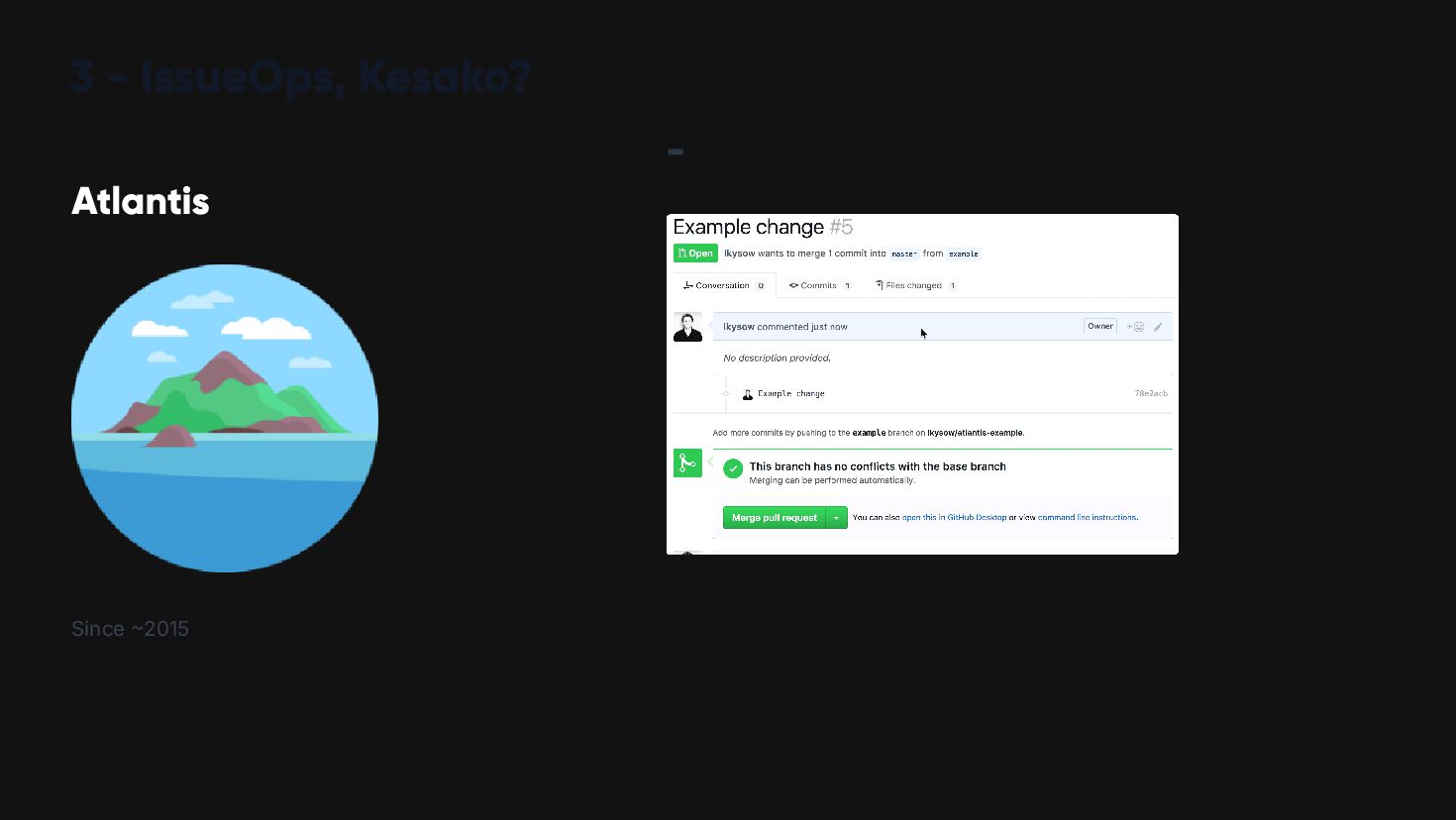This screenshot has width=1456, height=820.
Task: Open the 'open this in GitHub Desktop' link
Action: 954,518
